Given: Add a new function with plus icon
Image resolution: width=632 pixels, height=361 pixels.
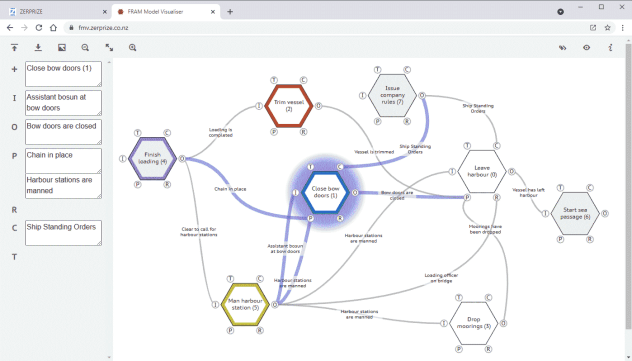Looking at the screenshot, I should point(15,69).
